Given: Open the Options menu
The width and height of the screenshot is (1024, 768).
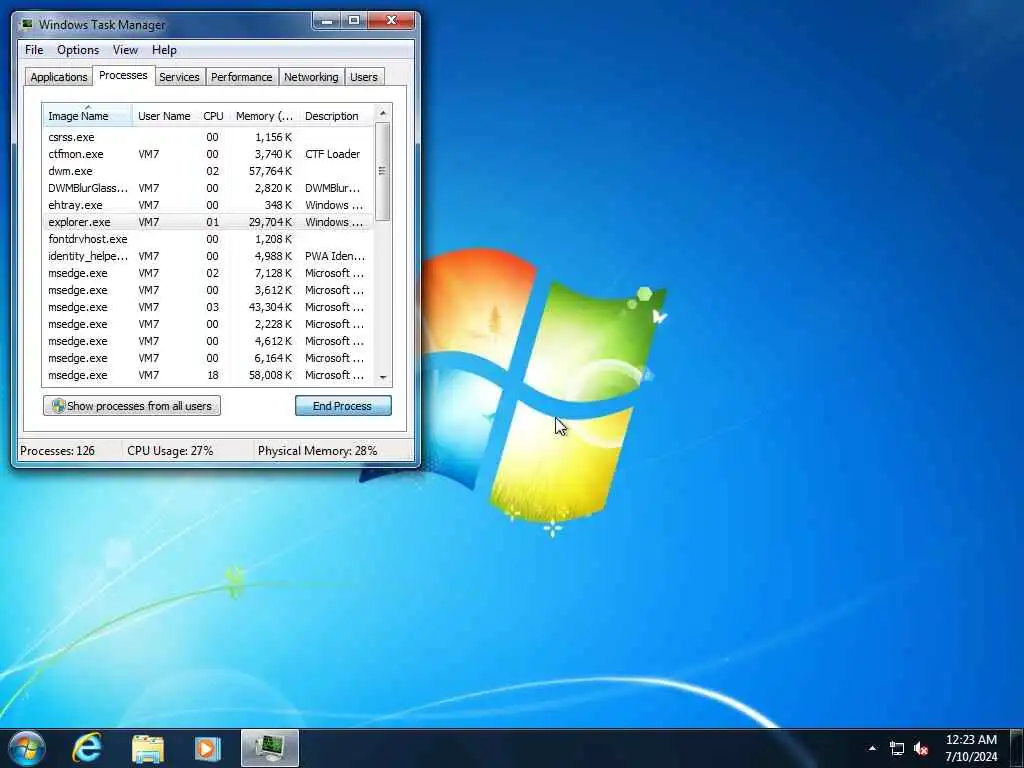Looking at the screenshot, I should pyautogui.click(x=78, y=50).
